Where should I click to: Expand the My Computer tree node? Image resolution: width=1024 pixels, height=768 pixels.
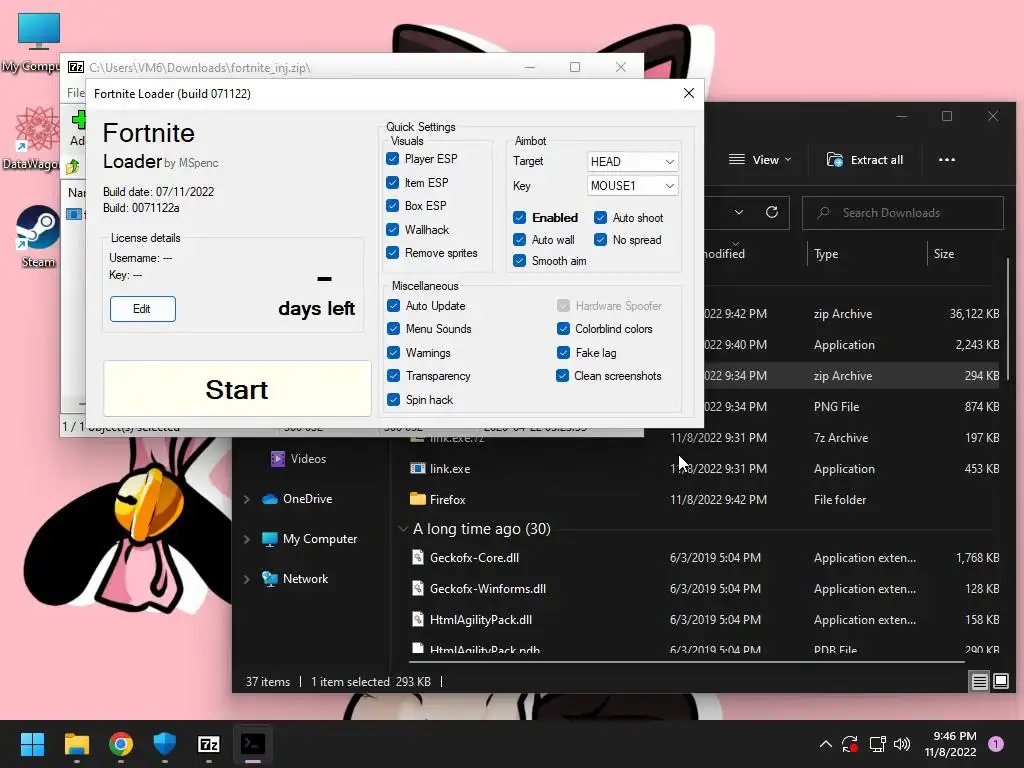coord(247,539)
